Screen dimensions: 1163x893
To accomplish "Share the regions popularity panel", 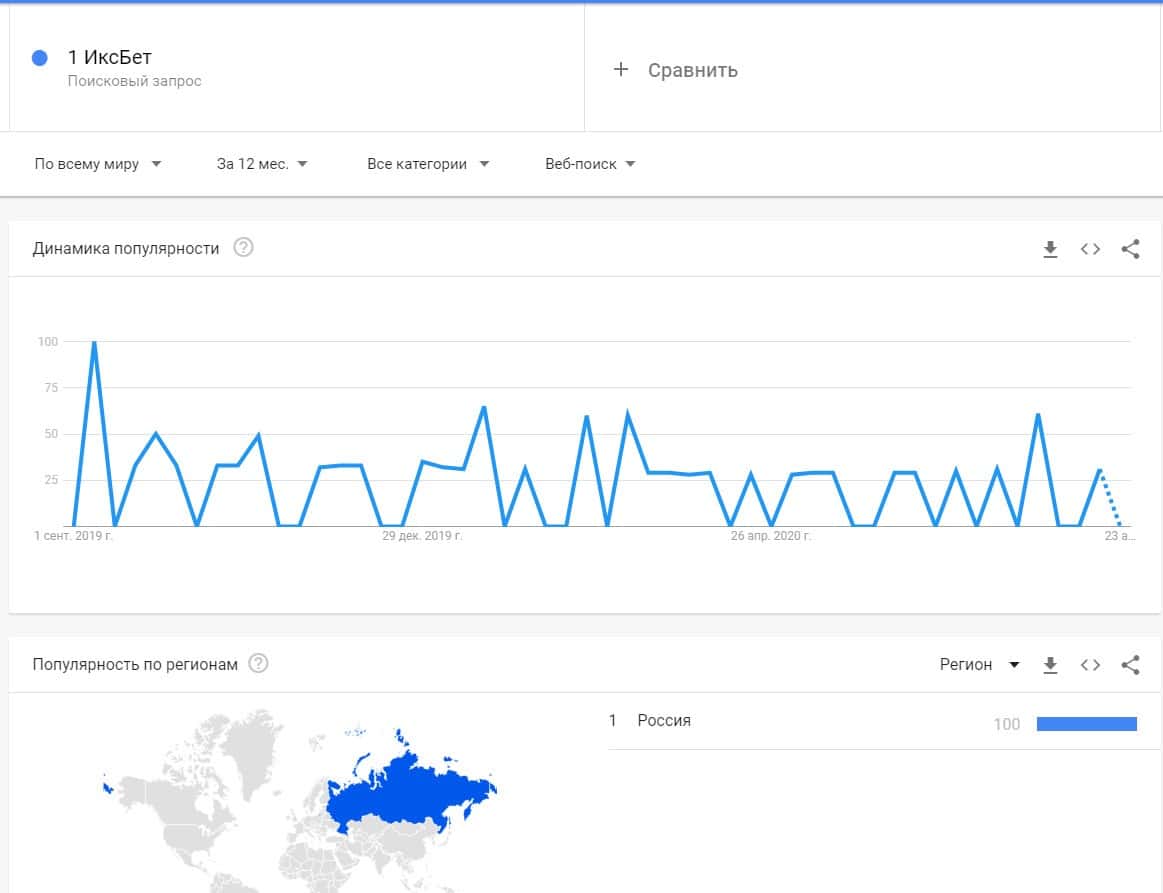I will (x=1130, y=665).
